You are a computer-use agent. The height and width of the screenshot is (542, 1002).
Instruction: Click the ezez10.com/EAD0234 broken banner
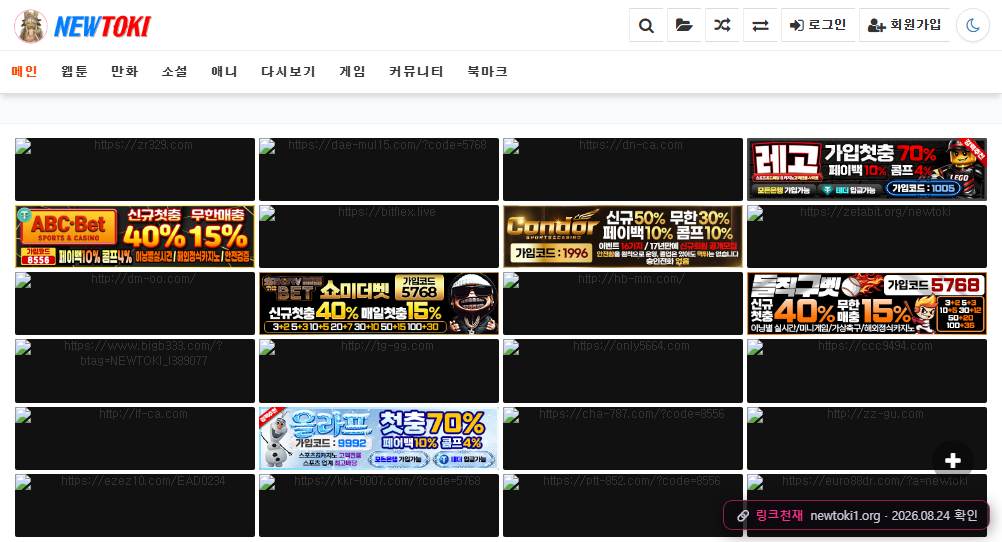point(135,506)
